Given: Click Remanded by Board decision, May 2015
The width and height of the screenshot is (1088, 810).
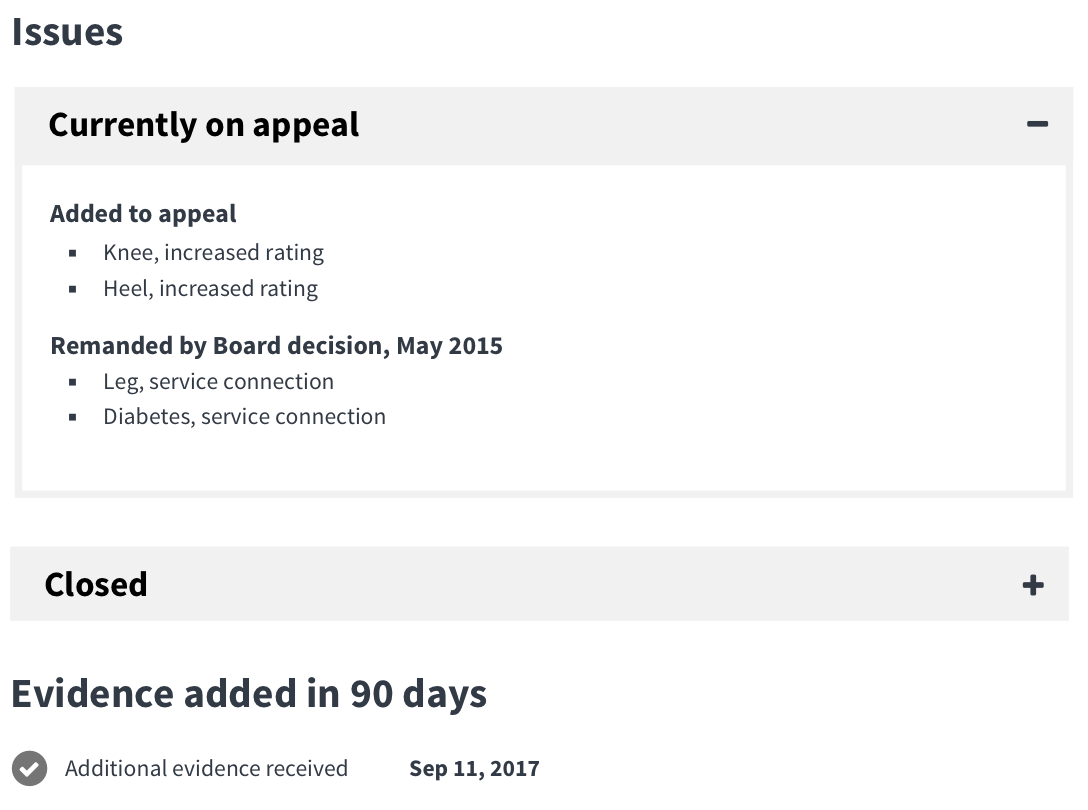Looking at the screenshot, I should pos(276,346).
